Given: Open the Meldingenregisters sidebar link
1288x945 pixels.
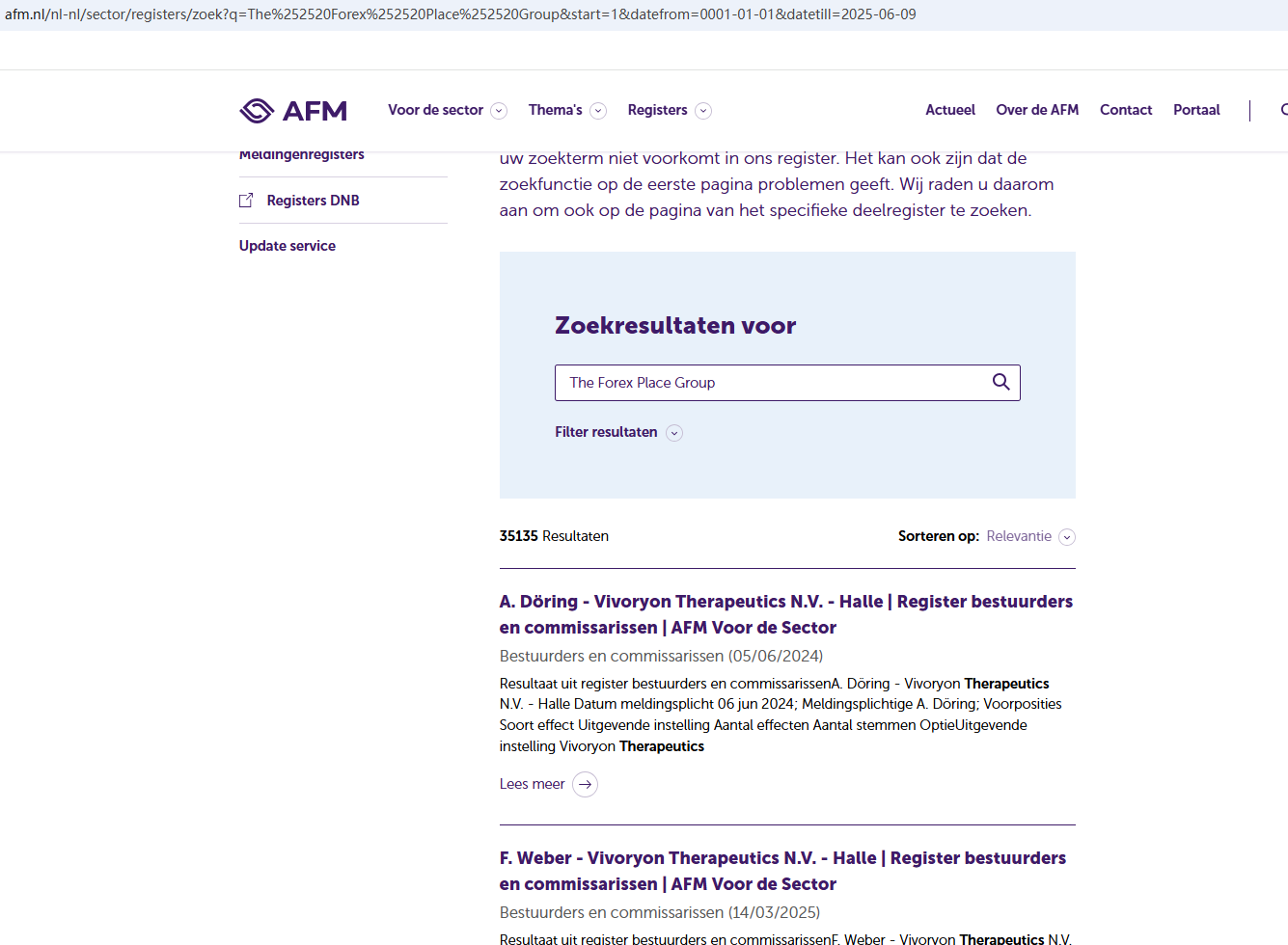Looking at the screenshot, I should coord(302,155).
